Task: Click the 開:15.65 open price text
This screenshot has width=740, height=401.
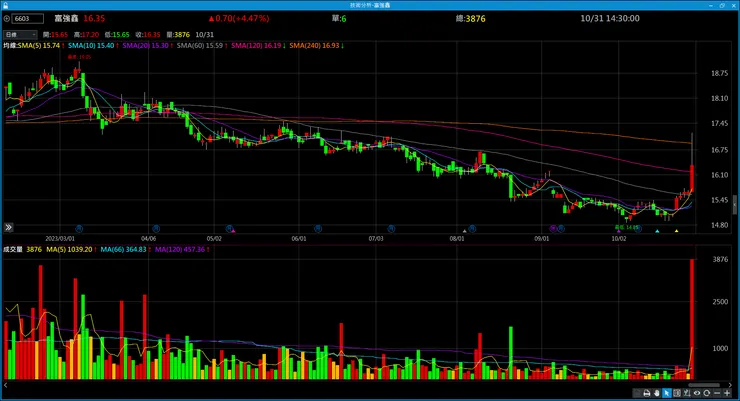Action: pyautogui.click(x=55, y=35)
